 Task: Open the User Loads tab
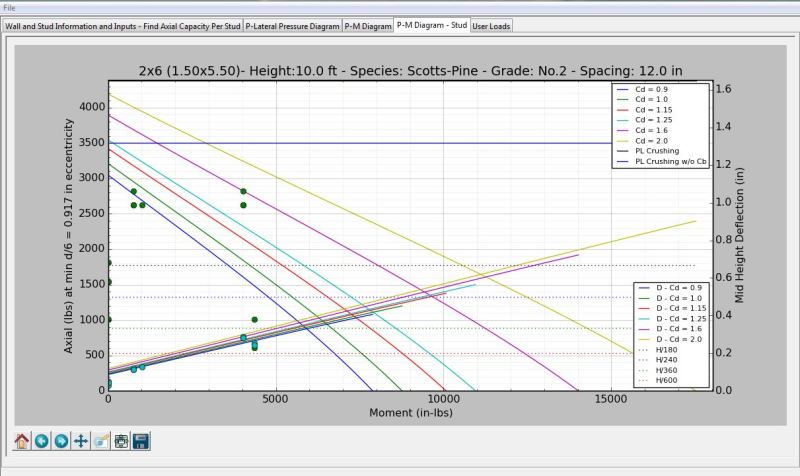coord(491,26)
